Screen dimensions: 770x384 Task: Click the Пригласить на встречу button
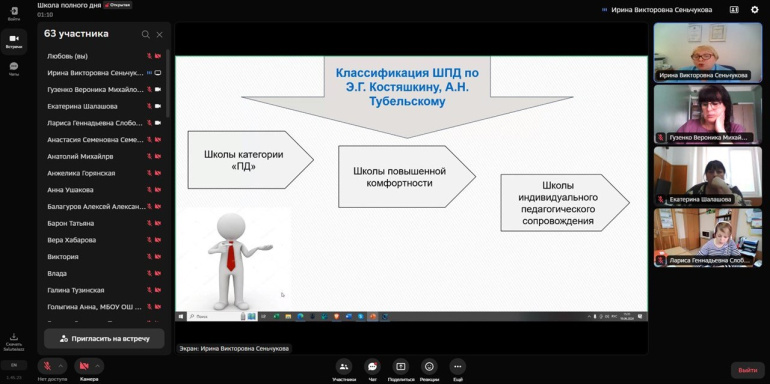click(104, 339)
